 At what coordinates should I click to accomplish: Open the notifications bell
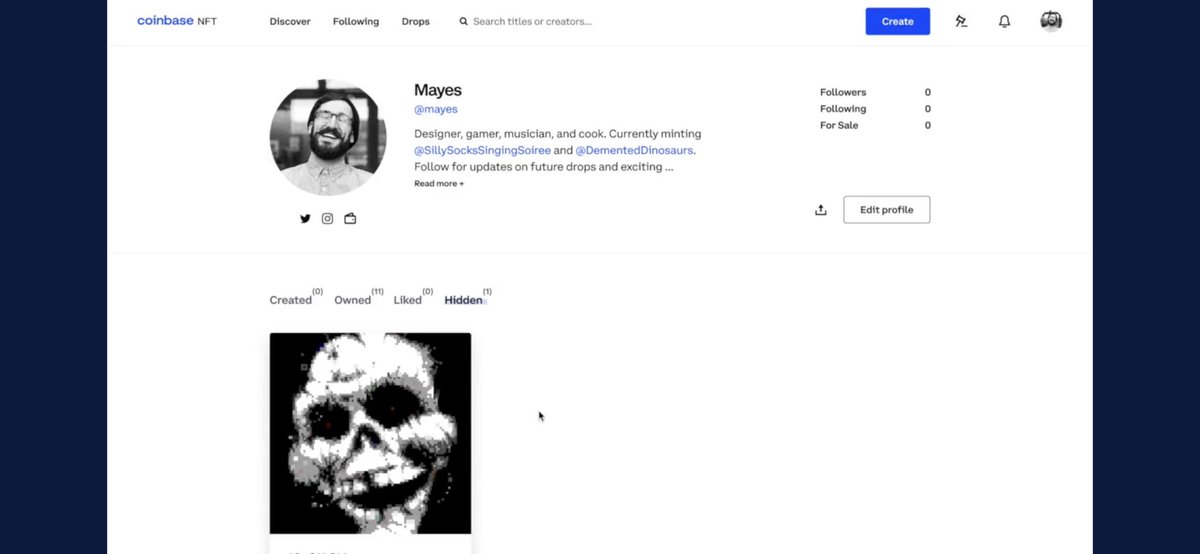(1004, 21)
